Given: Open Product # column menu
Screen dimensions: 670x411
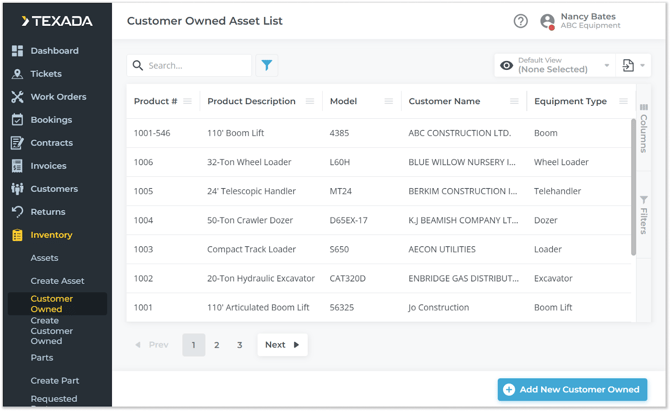Looking at the screenshot, I should pyautogui.click(x=187, y=101).
